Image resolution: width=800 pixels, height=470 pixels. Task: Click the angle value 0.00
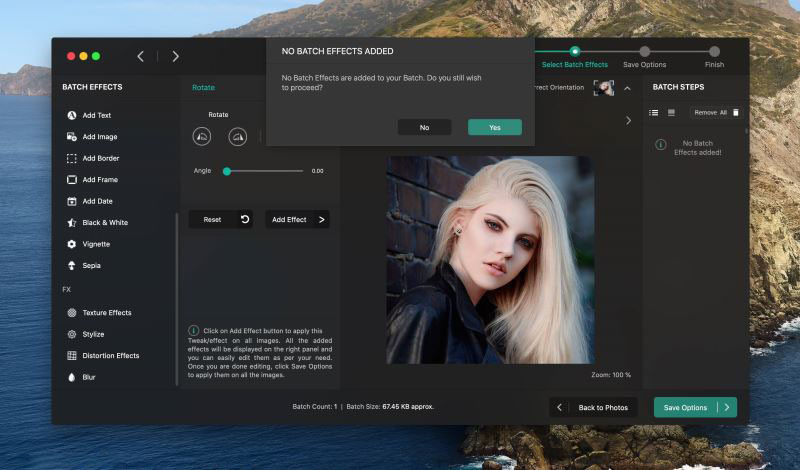click(x=317, y=171)
